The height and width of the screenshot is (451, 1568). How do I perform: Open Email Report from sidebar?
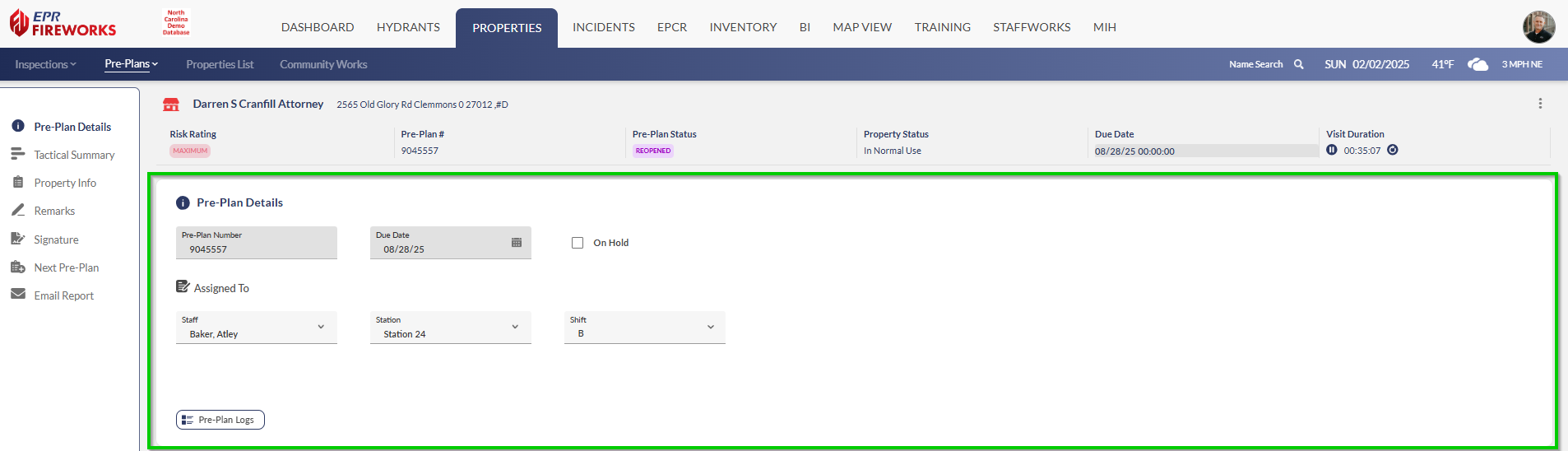point(63,295)
